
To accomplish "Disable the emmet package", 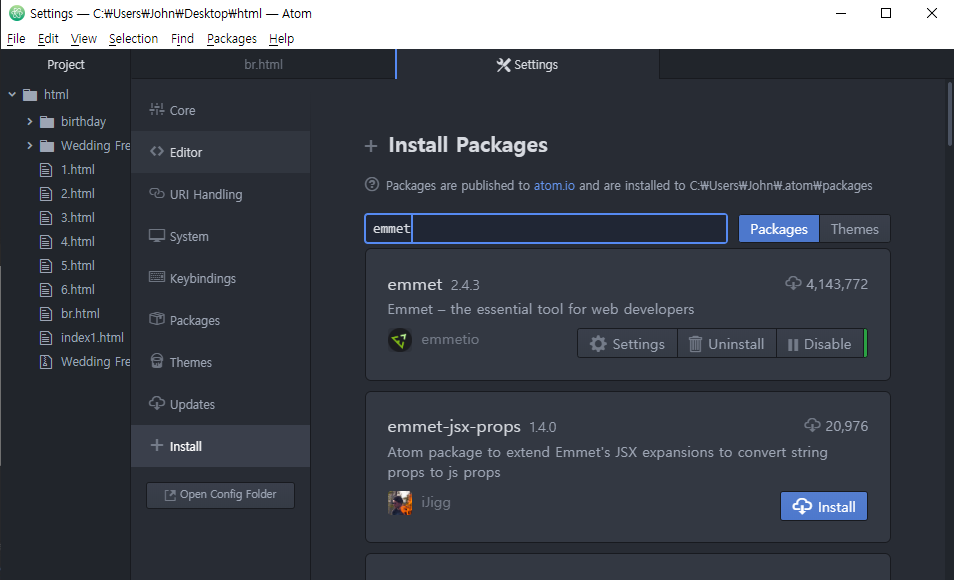I will (x=819, y=344).
